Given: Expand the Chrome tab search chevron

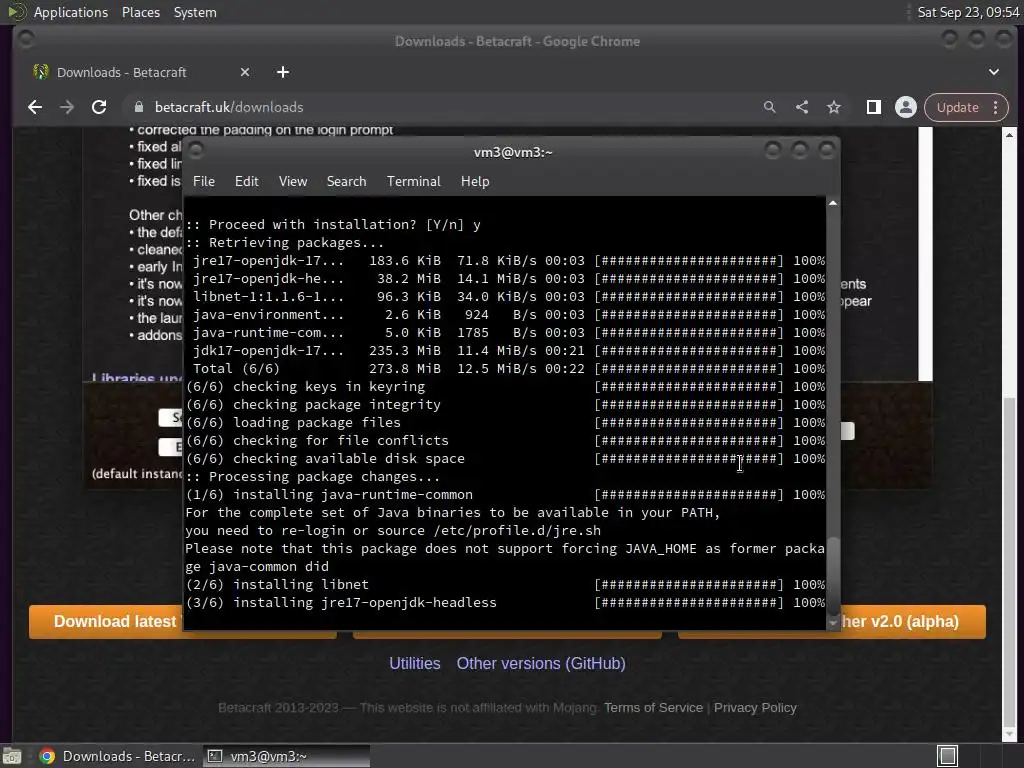Looking at the screenshot, I should pos(993,72).
